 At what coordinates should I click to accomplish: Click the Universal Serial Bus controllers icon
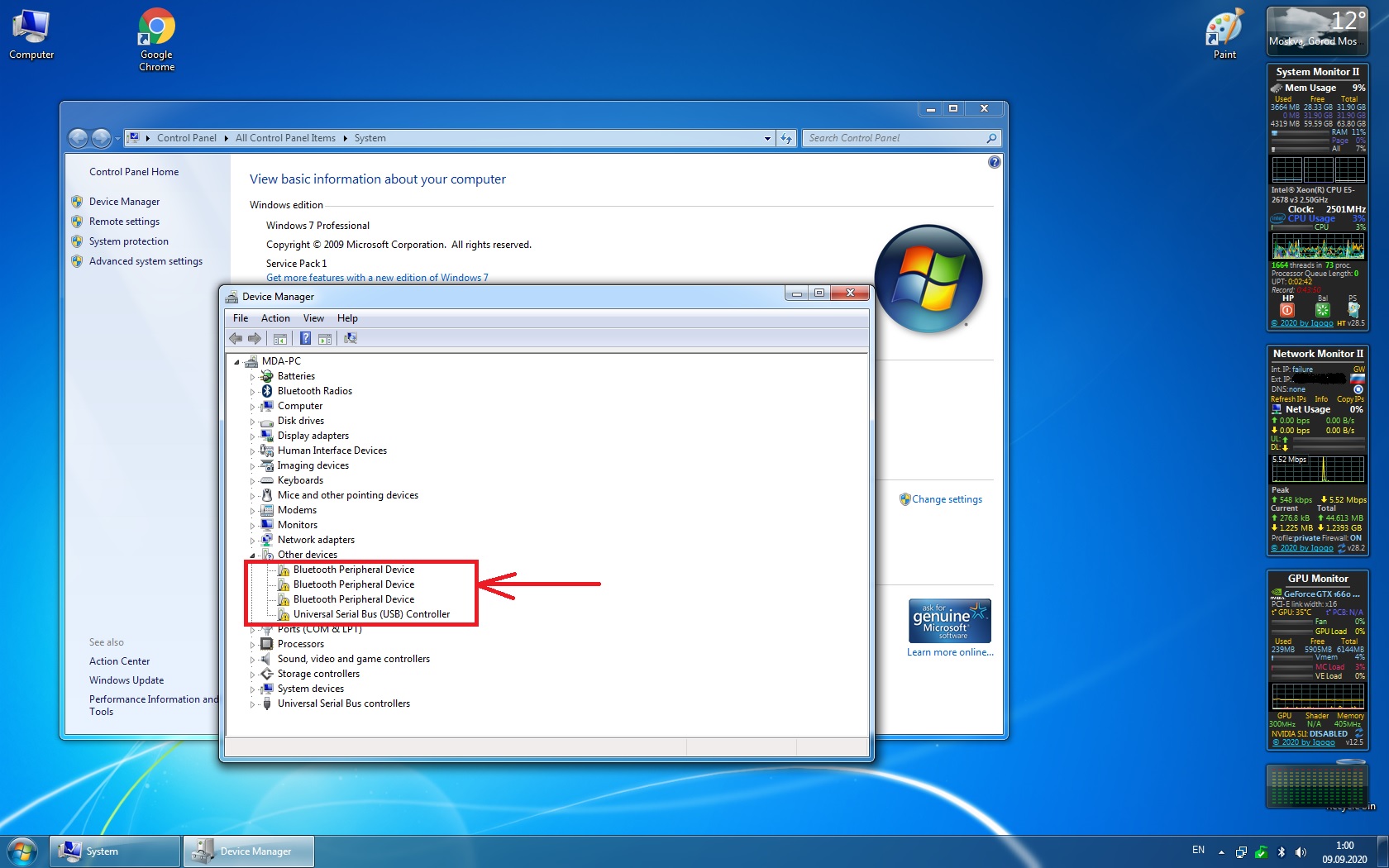(267, 703)
